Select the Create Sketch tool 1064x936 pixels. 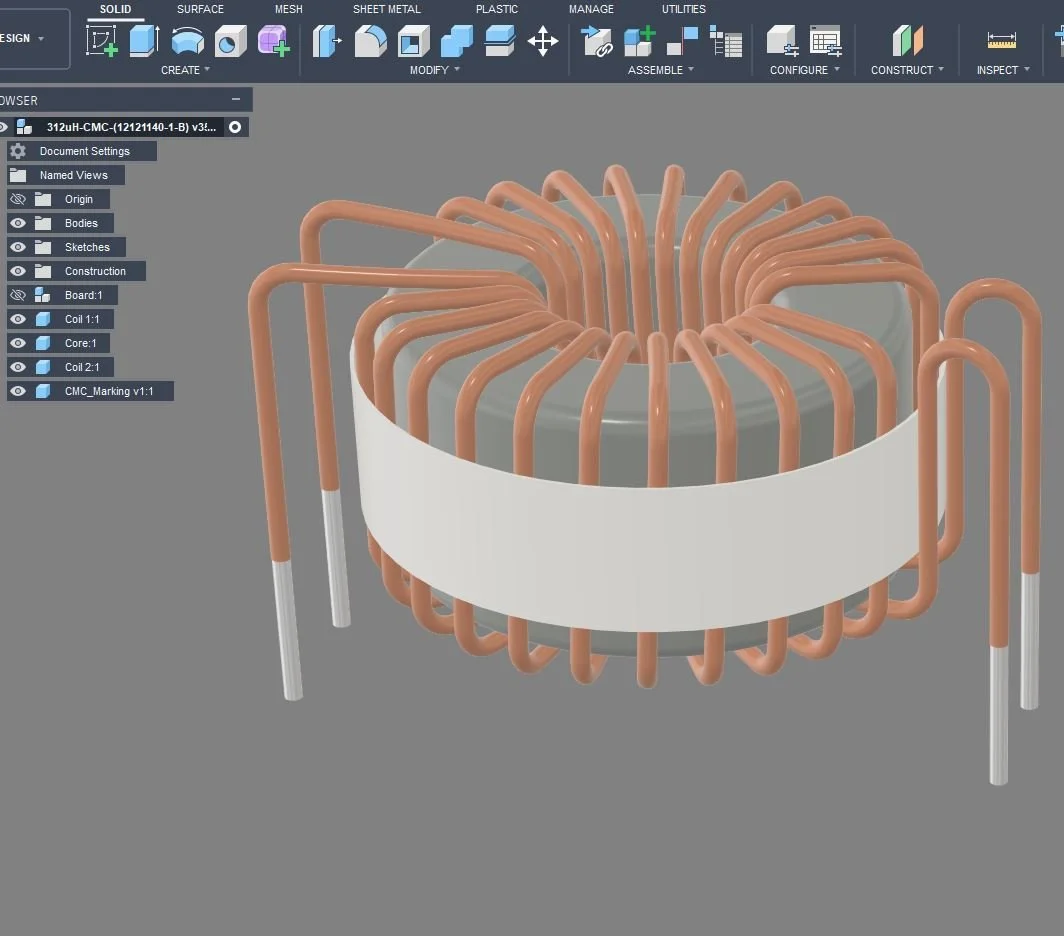[x=101, y=42]
